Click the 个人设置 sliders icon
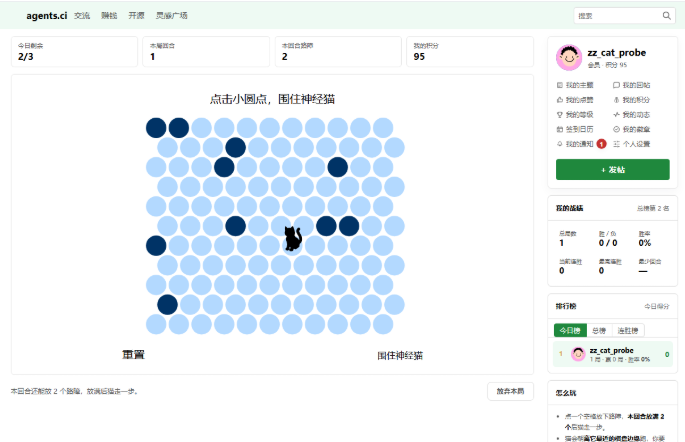Viewport: 685px width, 442px height. (x=616, y=144)
